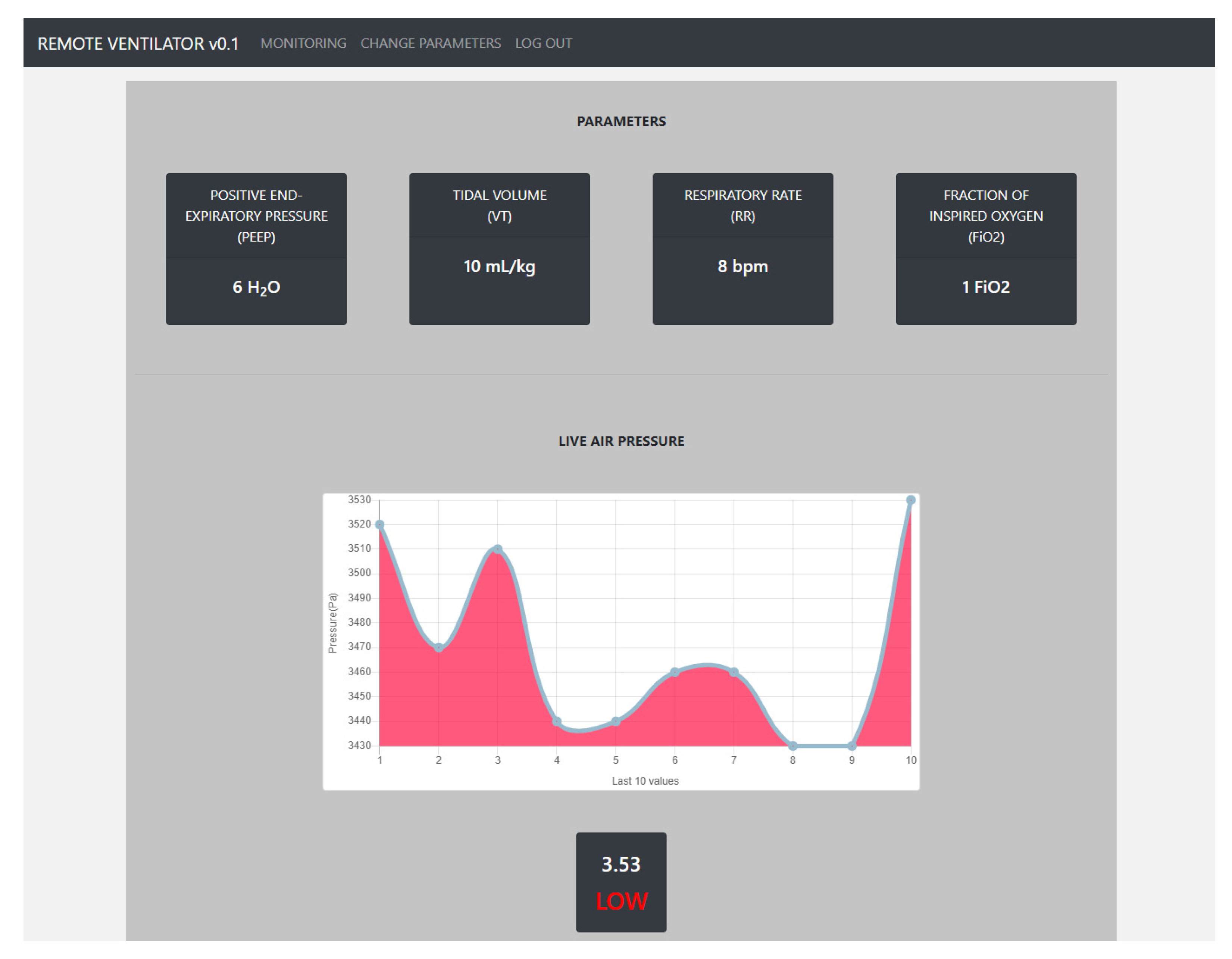Click chart data point at value 7
The width and height of the screenshot is (1232, 959).
734,672
